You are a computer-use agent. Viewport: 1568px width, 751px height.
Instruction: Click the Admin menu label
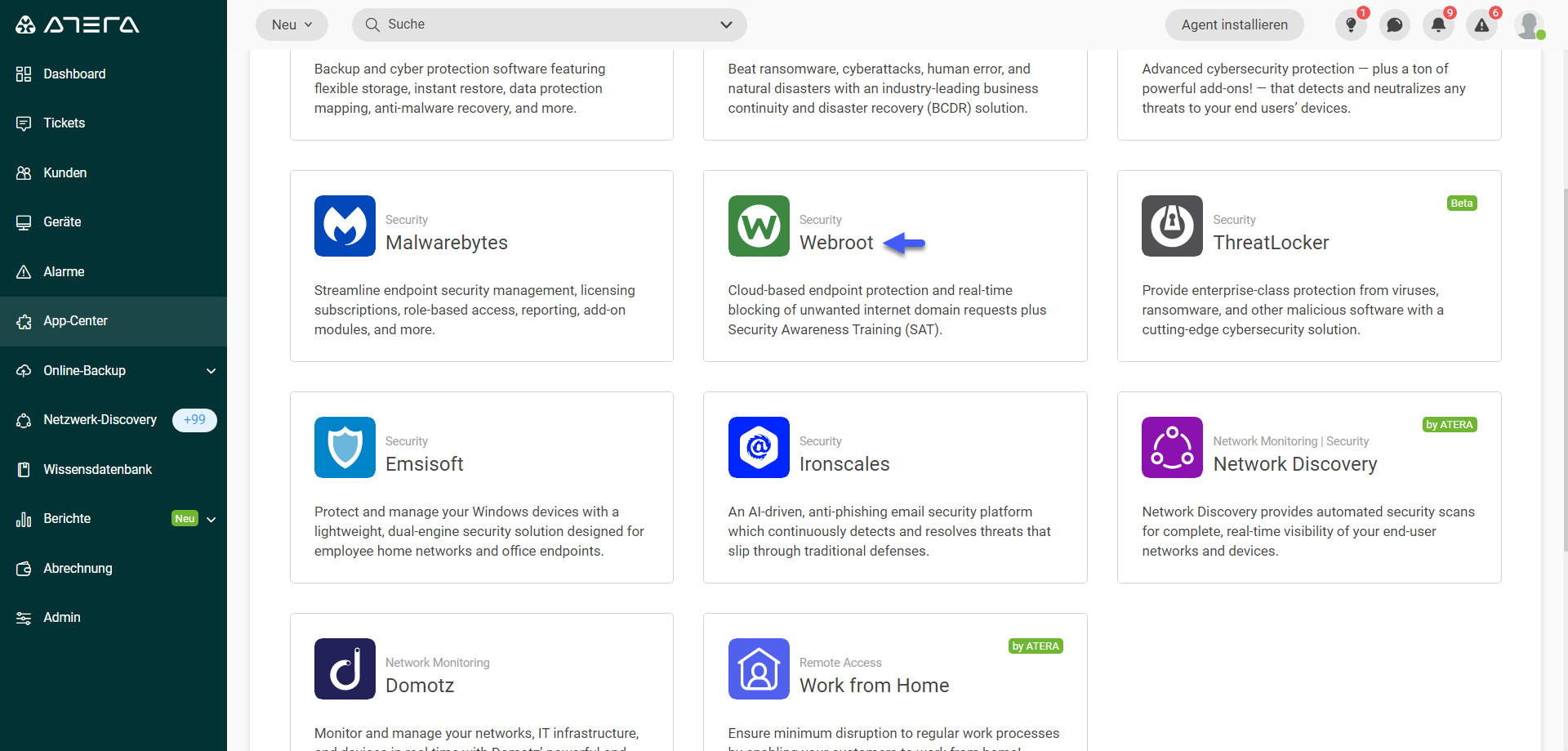(x=62, y=618)
